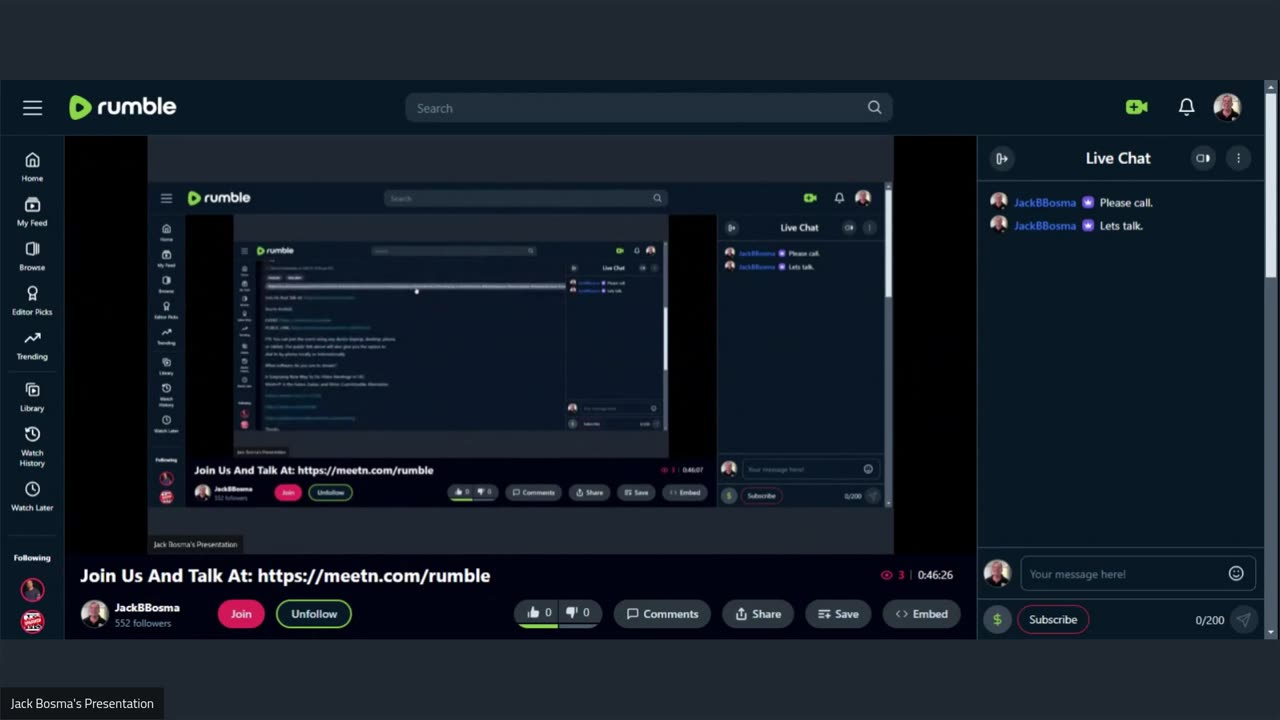Screen dimensions: 1280x720
Task: Open Browse in the sidebar
Action: point(32,256)
